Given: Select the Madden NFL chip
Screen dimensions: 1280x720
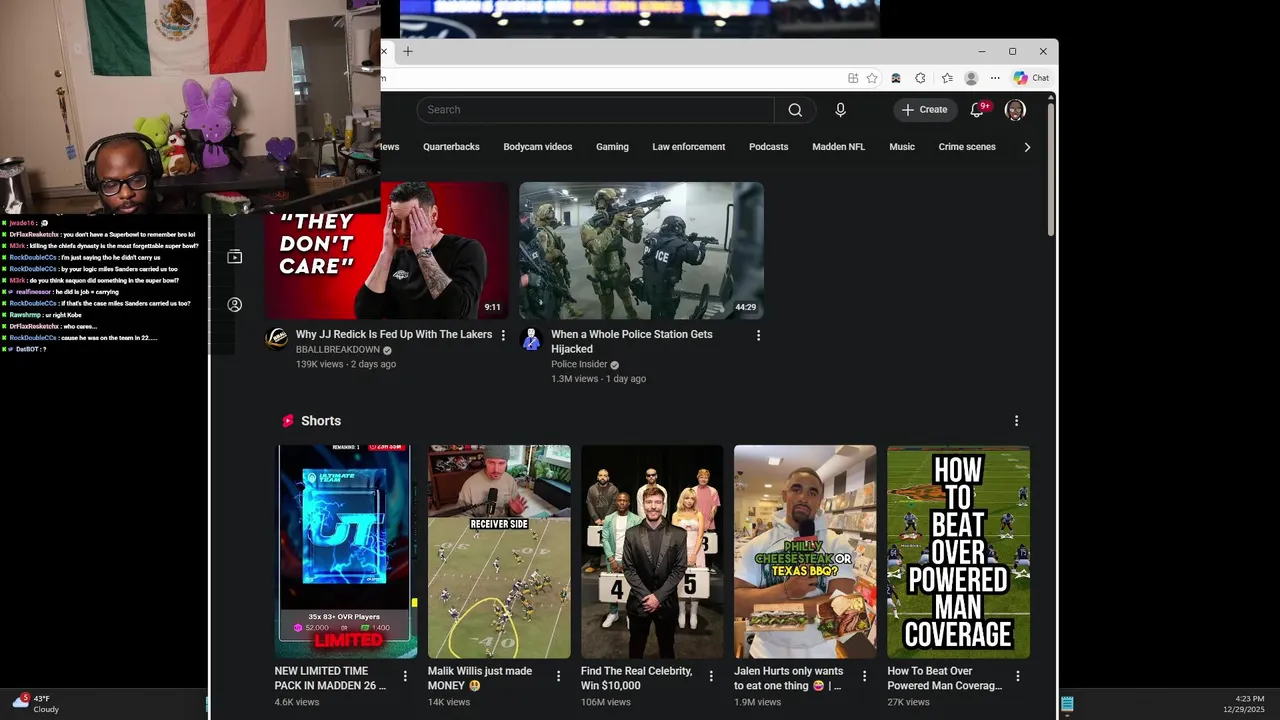Looking at the screenshot, I should click(x=839, y=147).
